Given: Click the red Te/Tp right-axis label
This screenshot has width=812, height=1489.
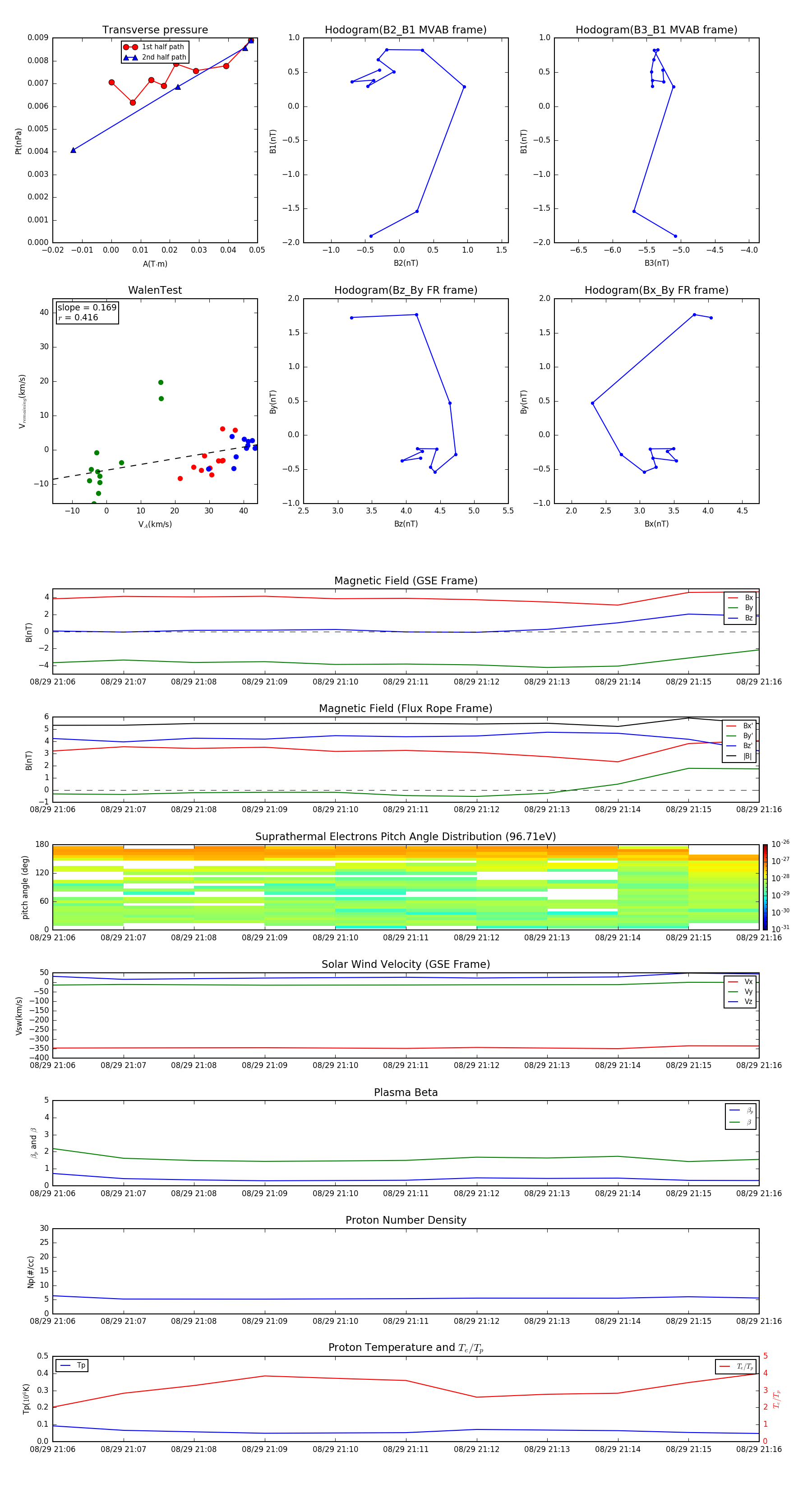Looking at the screenshot, I should (x=776, y=1399).
